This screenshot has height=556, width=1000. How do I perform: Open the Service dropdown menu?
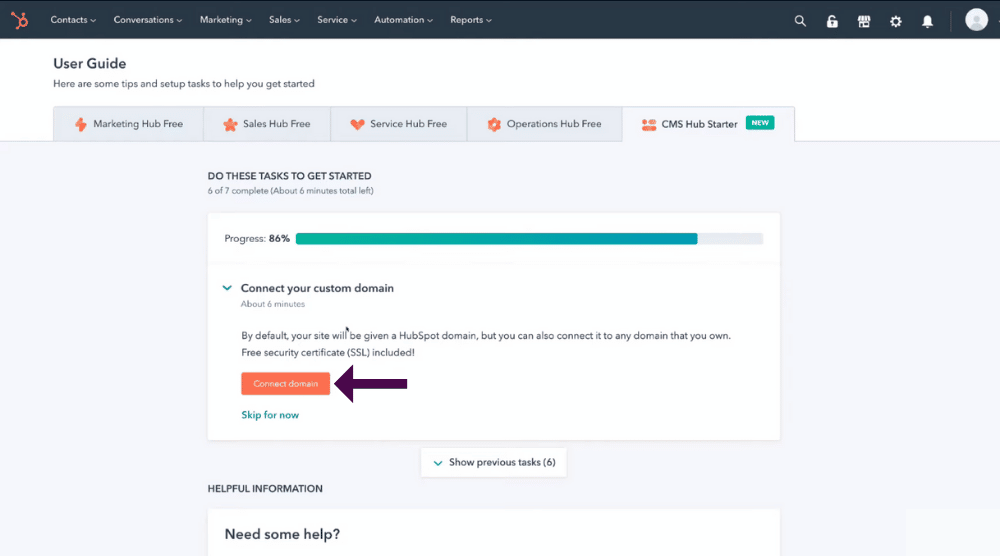(337, 20)
